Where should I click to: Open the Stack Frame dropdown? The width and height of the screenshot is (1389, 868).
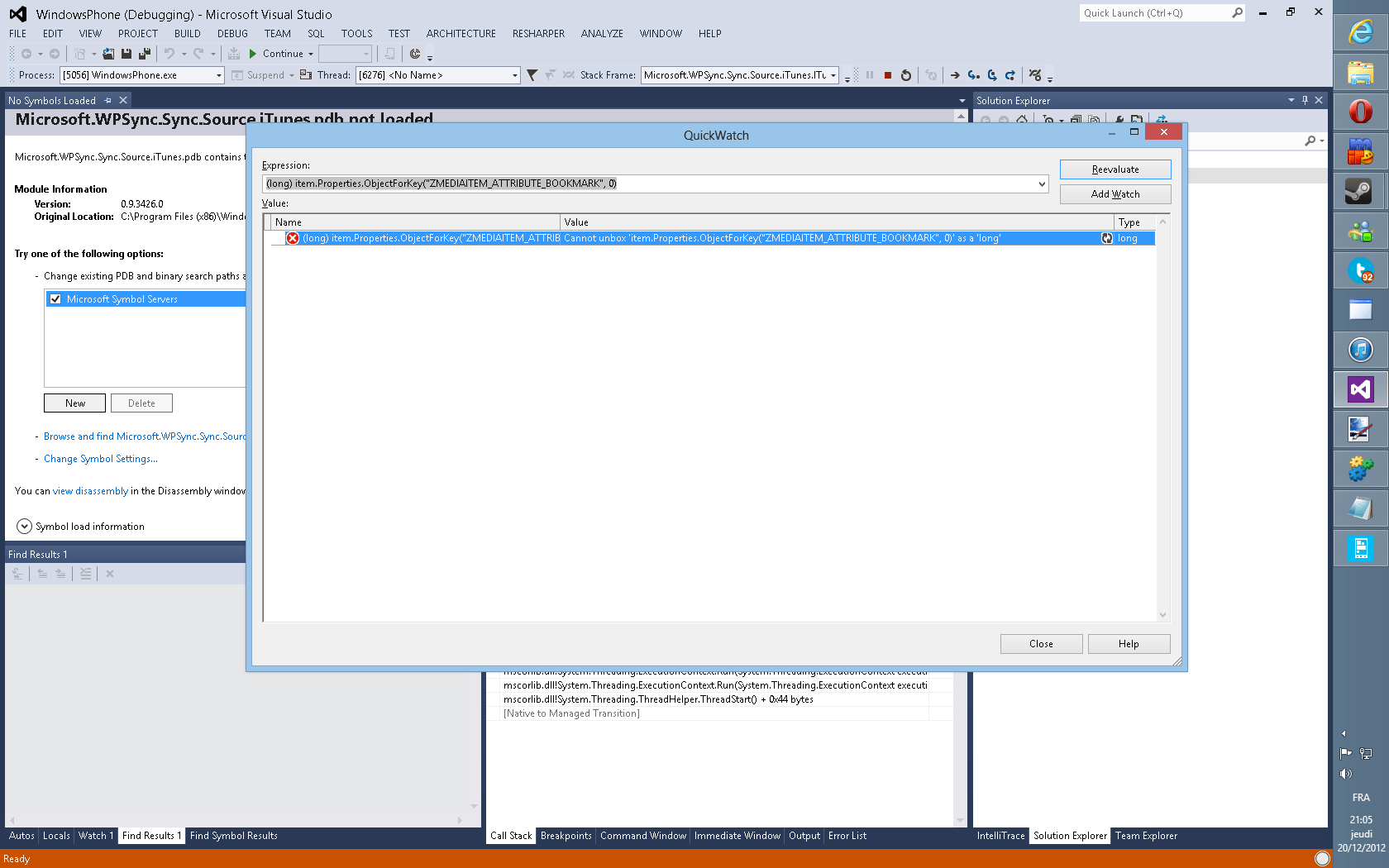click(833, 75)
